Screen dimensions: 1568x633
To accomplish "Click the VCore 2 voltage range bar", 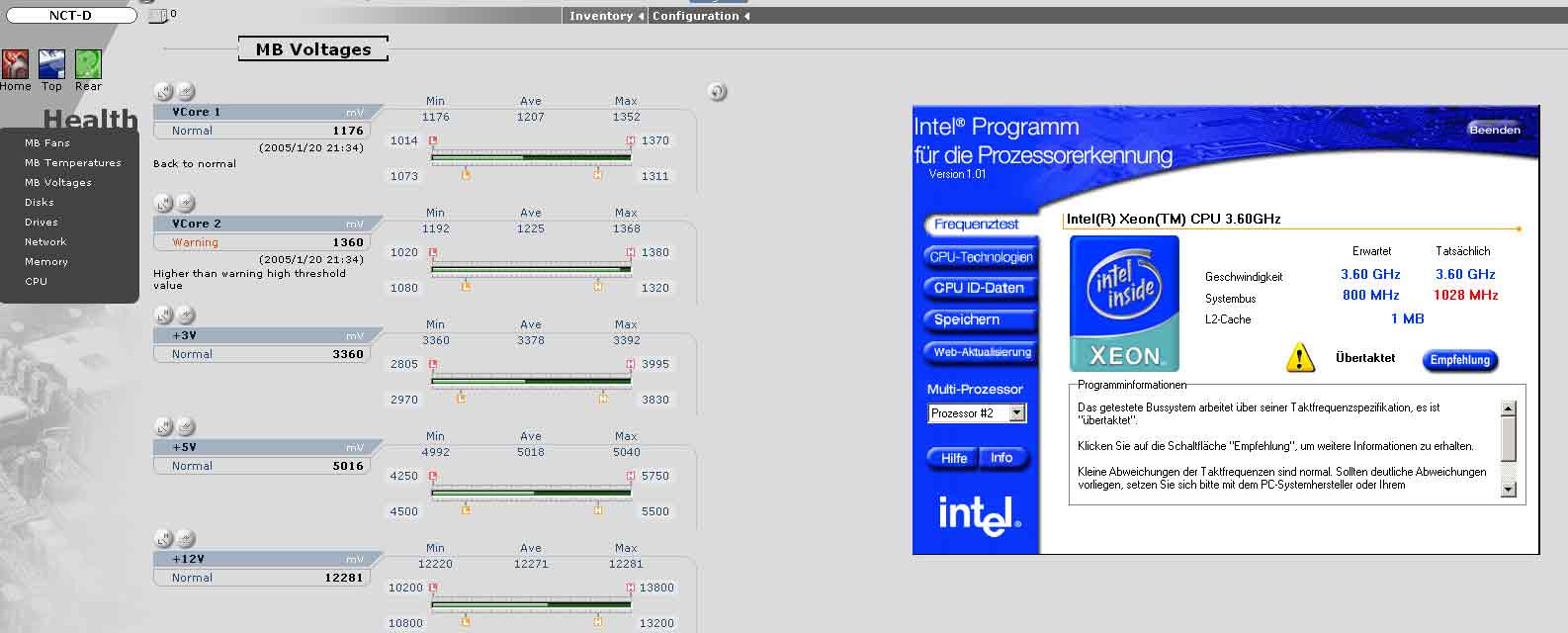I will click(531, 269).
